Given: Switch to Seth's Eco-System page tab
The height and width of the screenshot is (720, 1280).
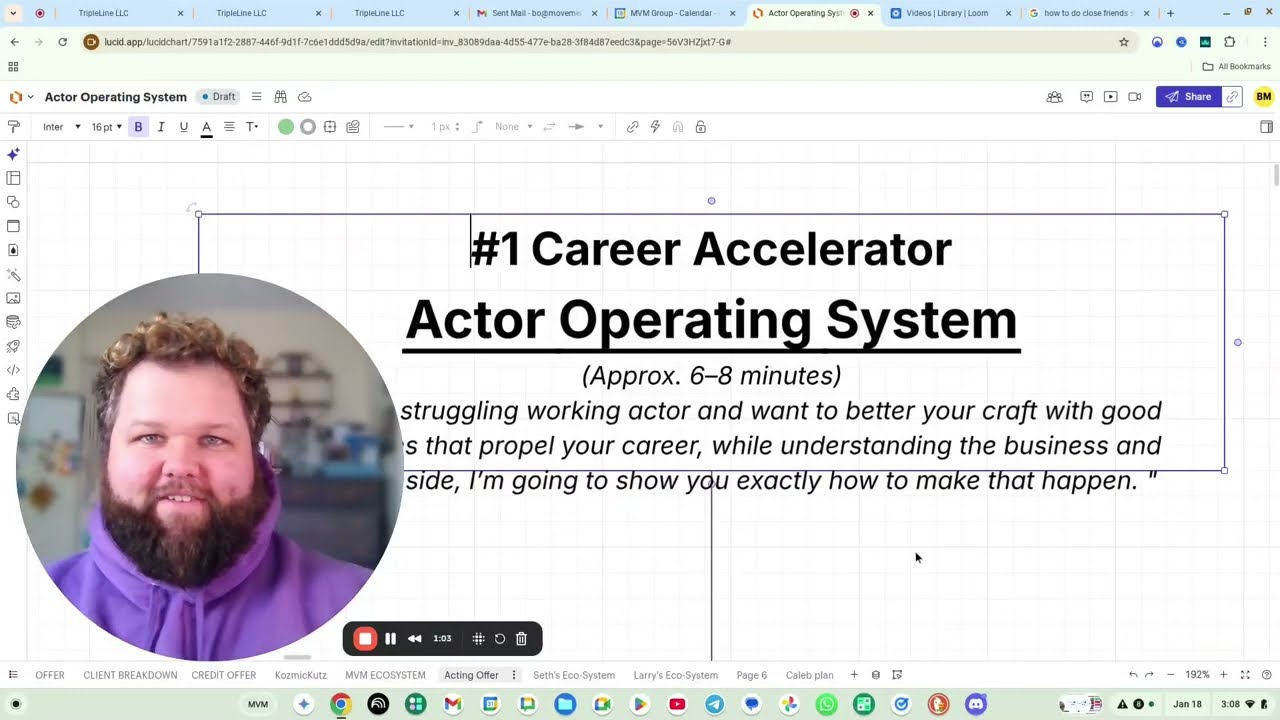Looking at the screenshot, I should point(574,675).
